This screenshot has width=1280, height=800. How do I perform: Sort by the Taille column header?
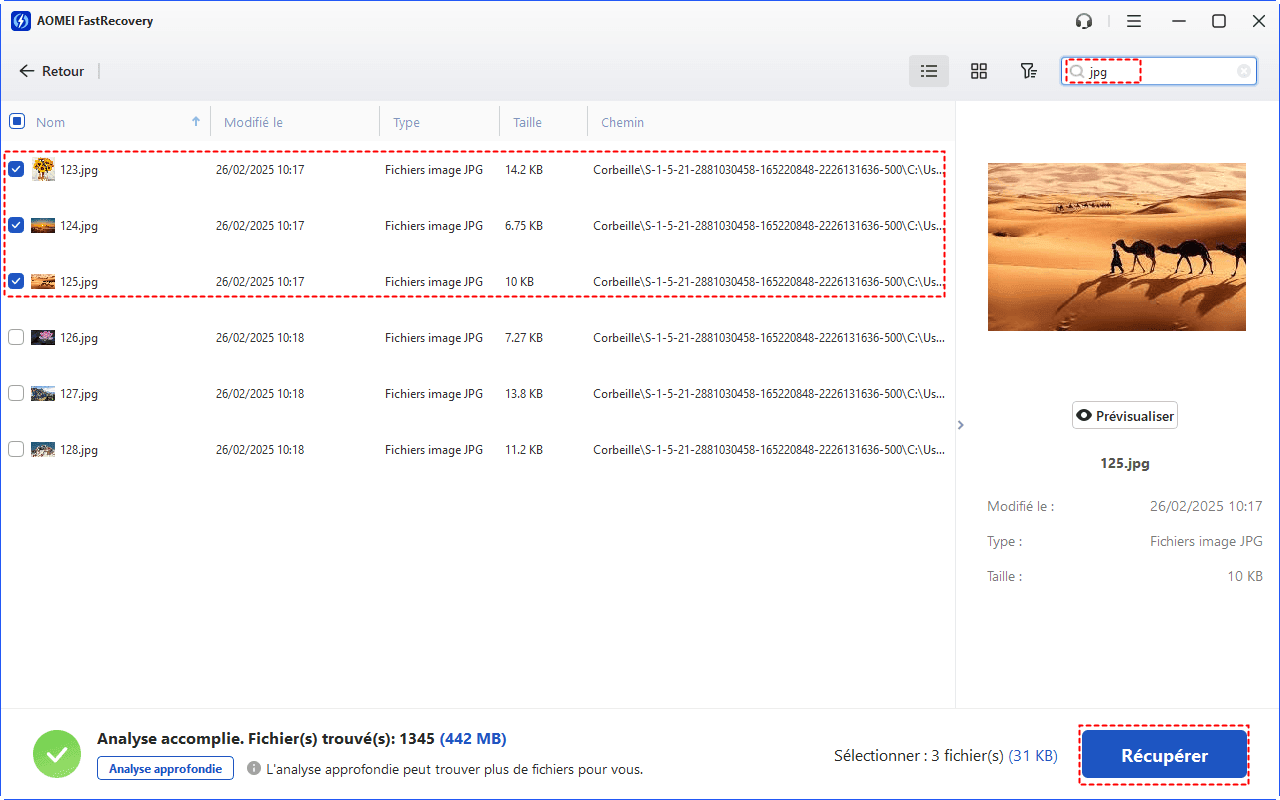pyautogui.click(x=527, y=122)
